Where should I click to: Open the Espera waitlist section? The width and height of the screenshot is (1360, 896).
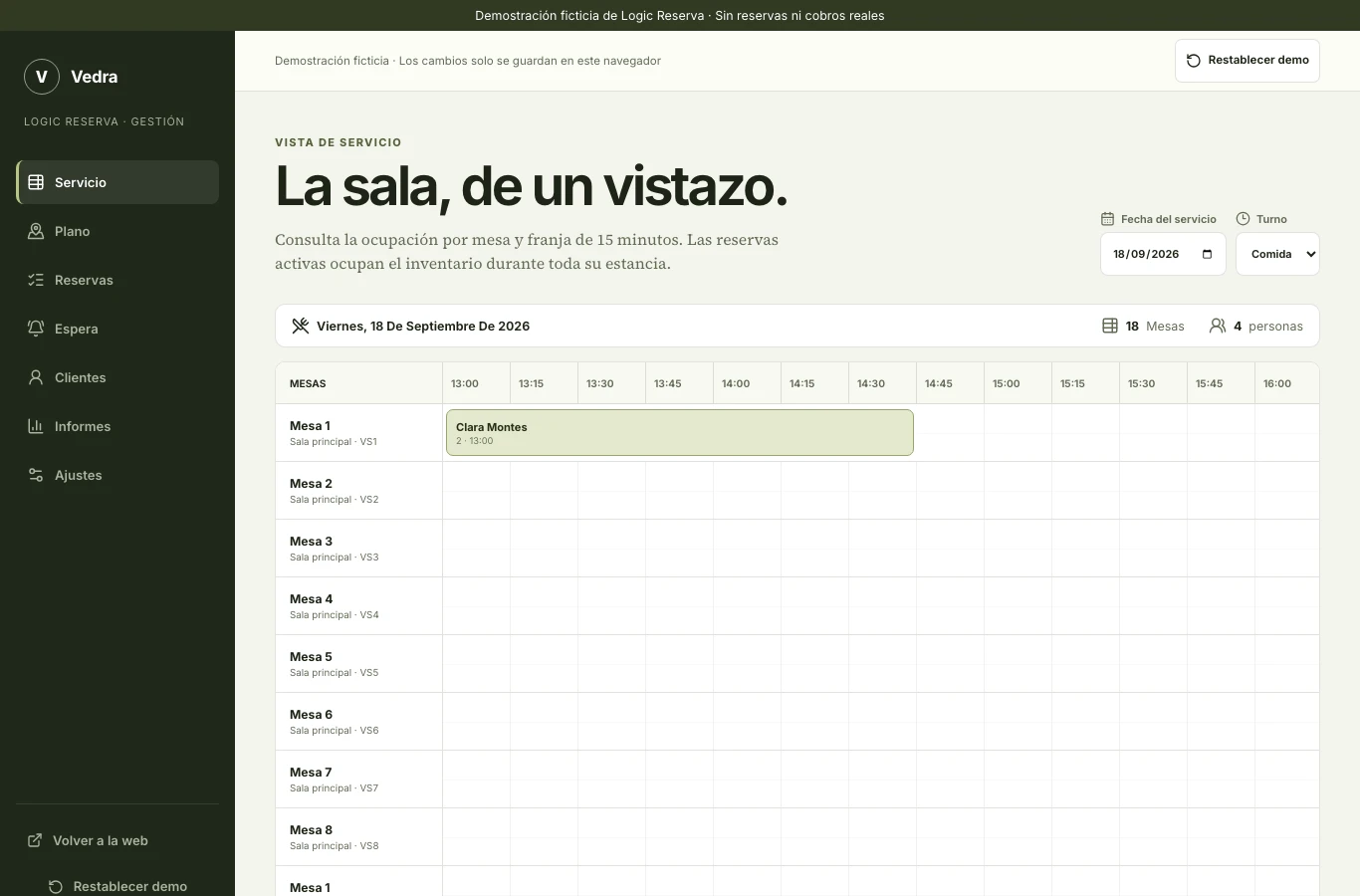pyautogui.click(x=117, y=329)
